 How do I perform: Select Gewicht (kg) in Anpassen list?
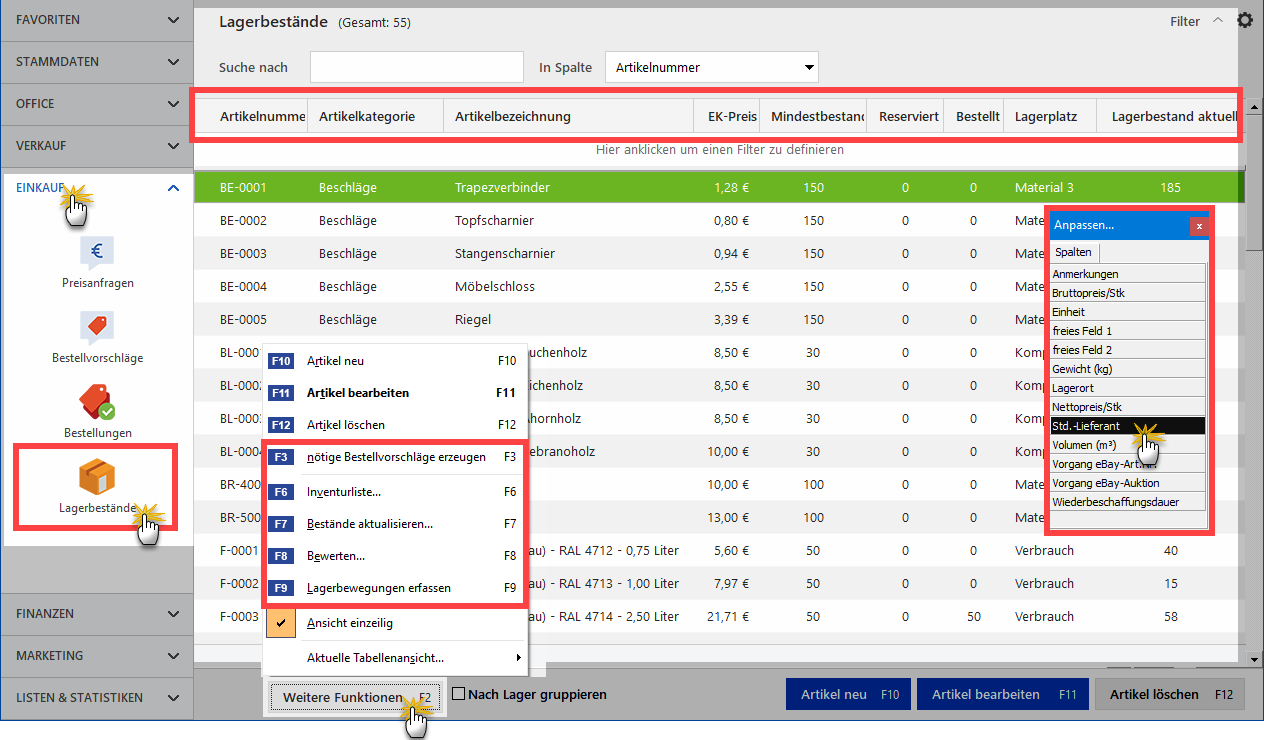[x=1128, y=369]
